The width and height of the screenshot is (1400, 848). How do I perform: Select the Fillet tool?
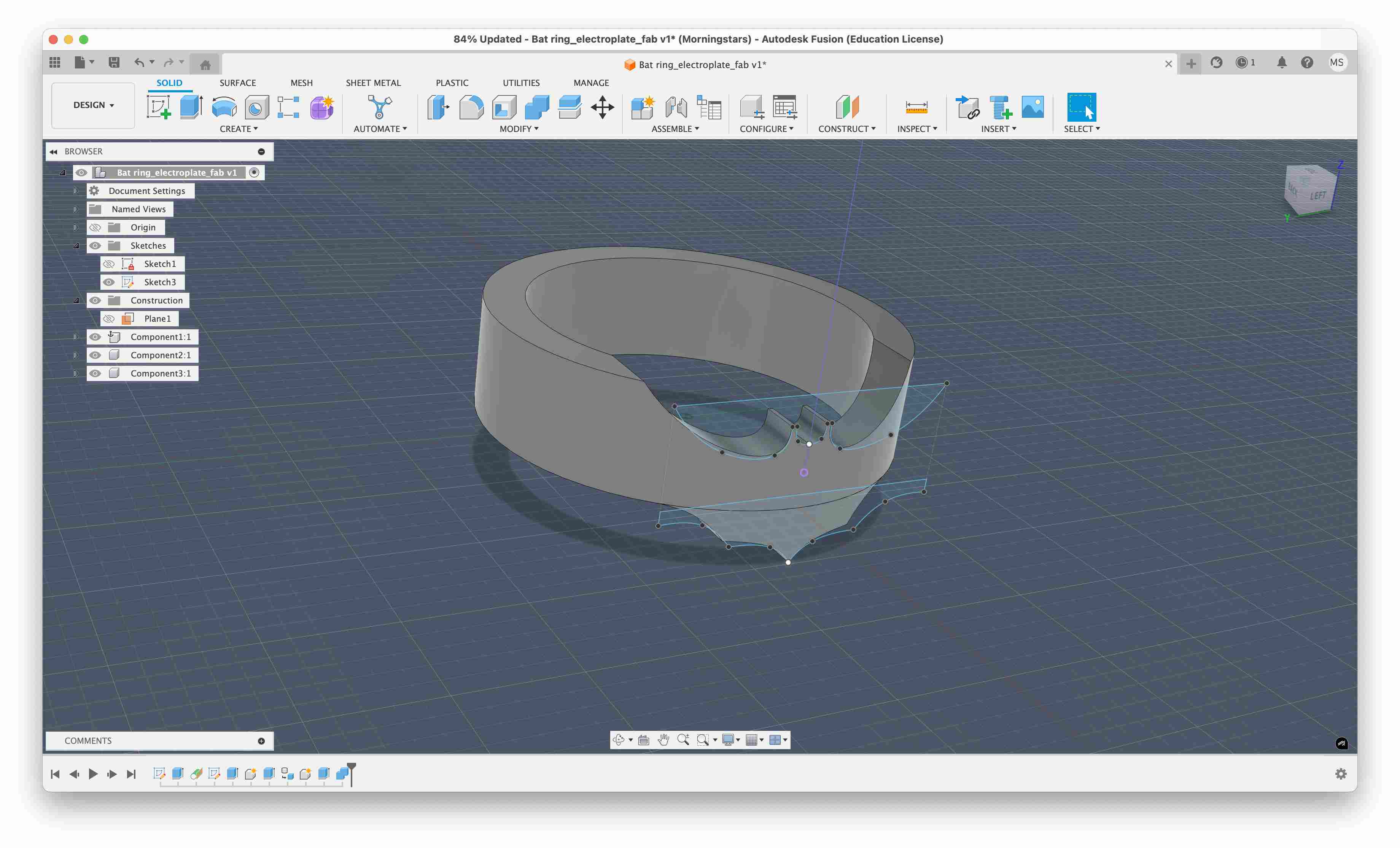pos(471,107)
